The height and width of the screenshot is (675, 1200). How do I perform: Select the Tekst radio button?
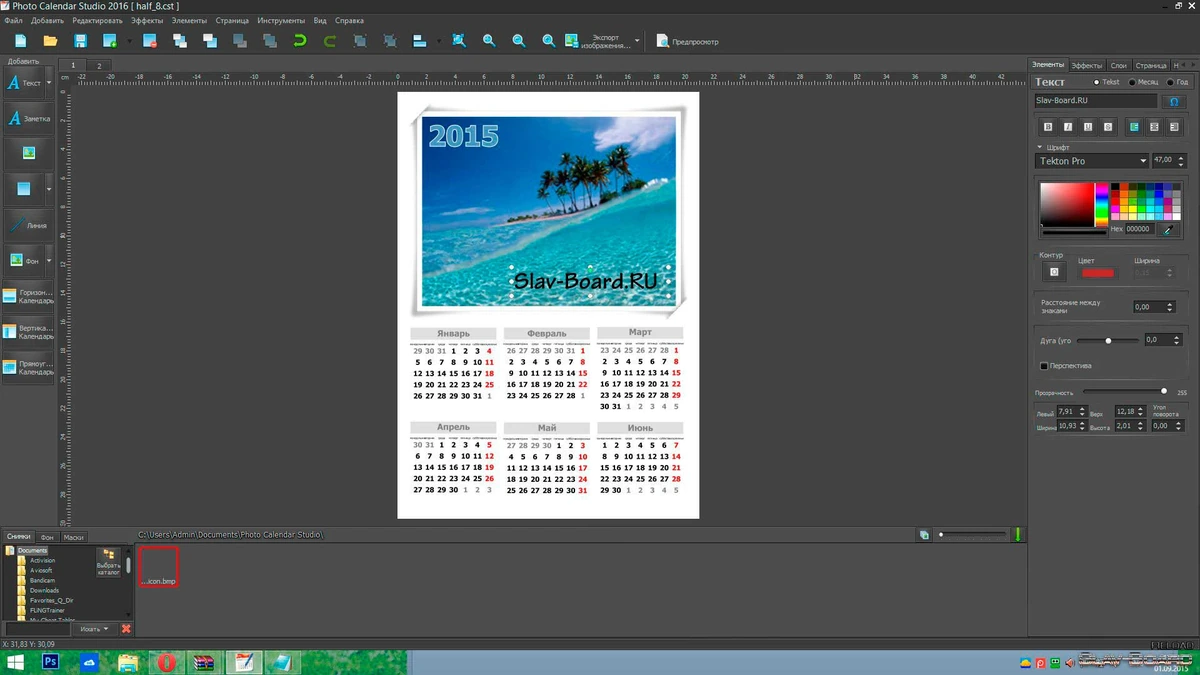pos(1097,82)
